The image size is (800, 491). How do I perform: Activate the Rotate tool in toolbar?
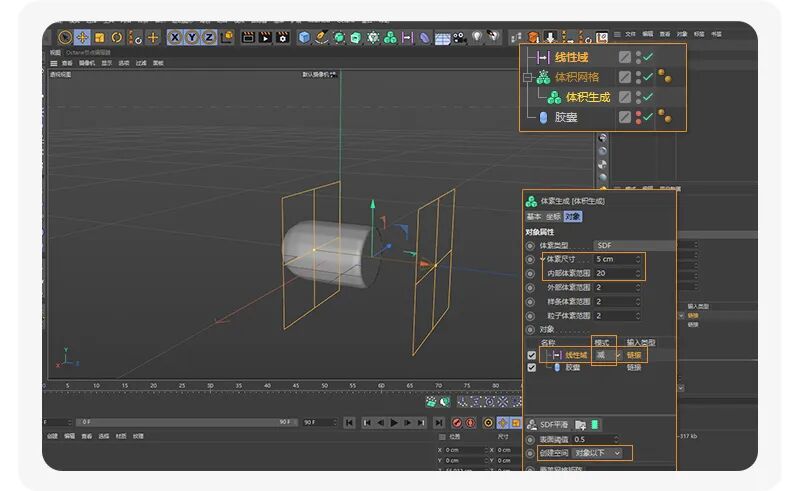[117, 37]
